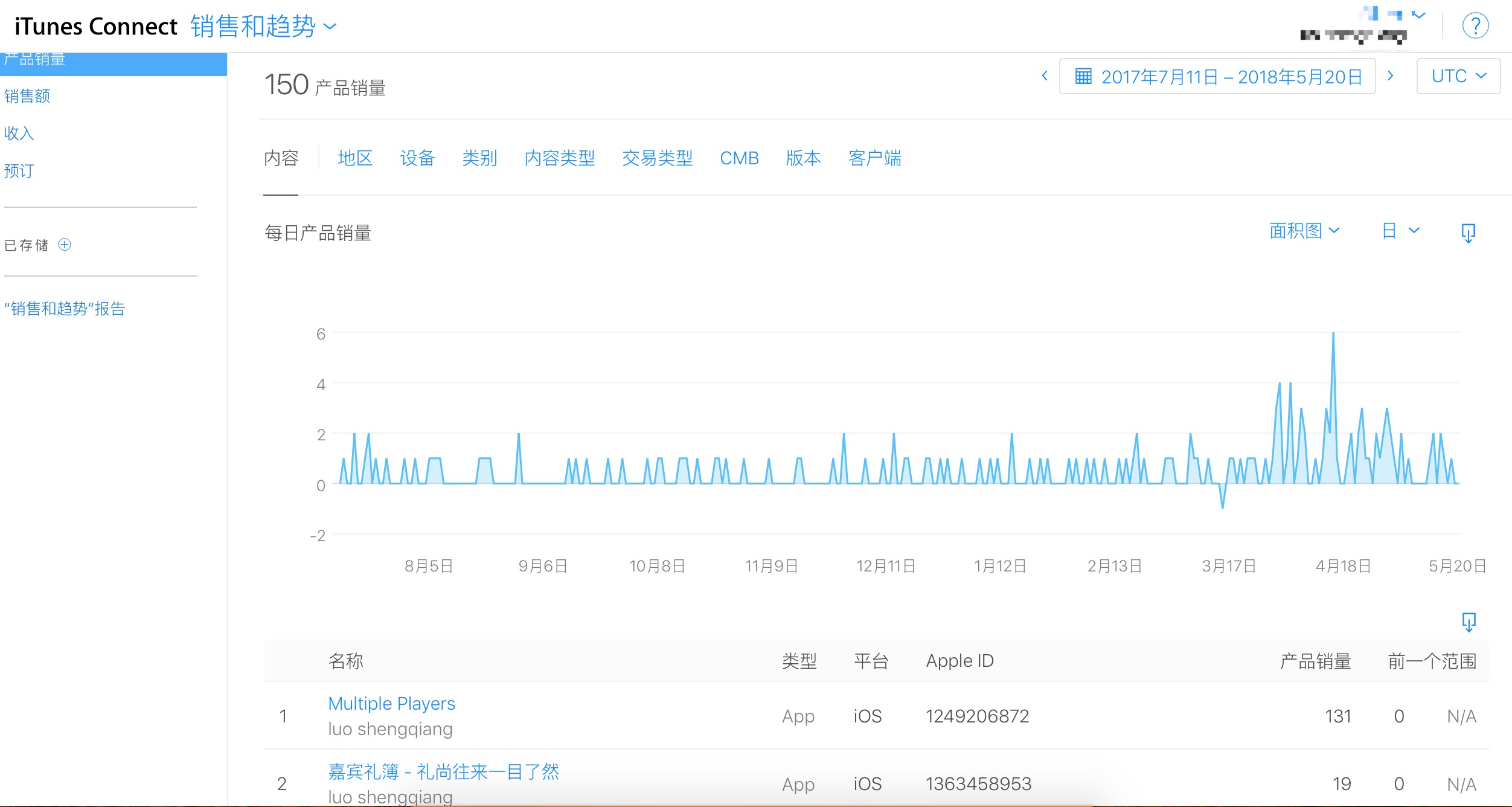
Task: Open the 嘉宾礼簿 app link
Action: tap(443, 771)
